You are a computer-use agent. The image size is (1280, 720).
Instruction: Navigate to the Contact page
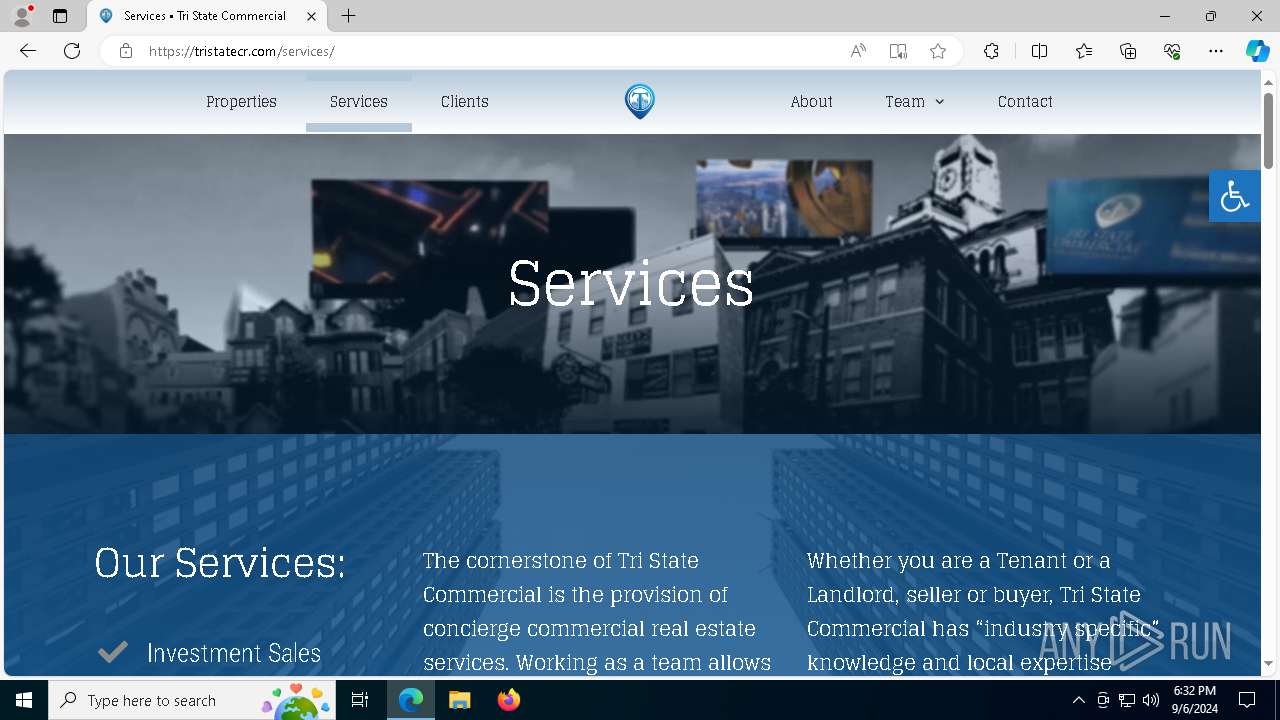pos(1025,102)
